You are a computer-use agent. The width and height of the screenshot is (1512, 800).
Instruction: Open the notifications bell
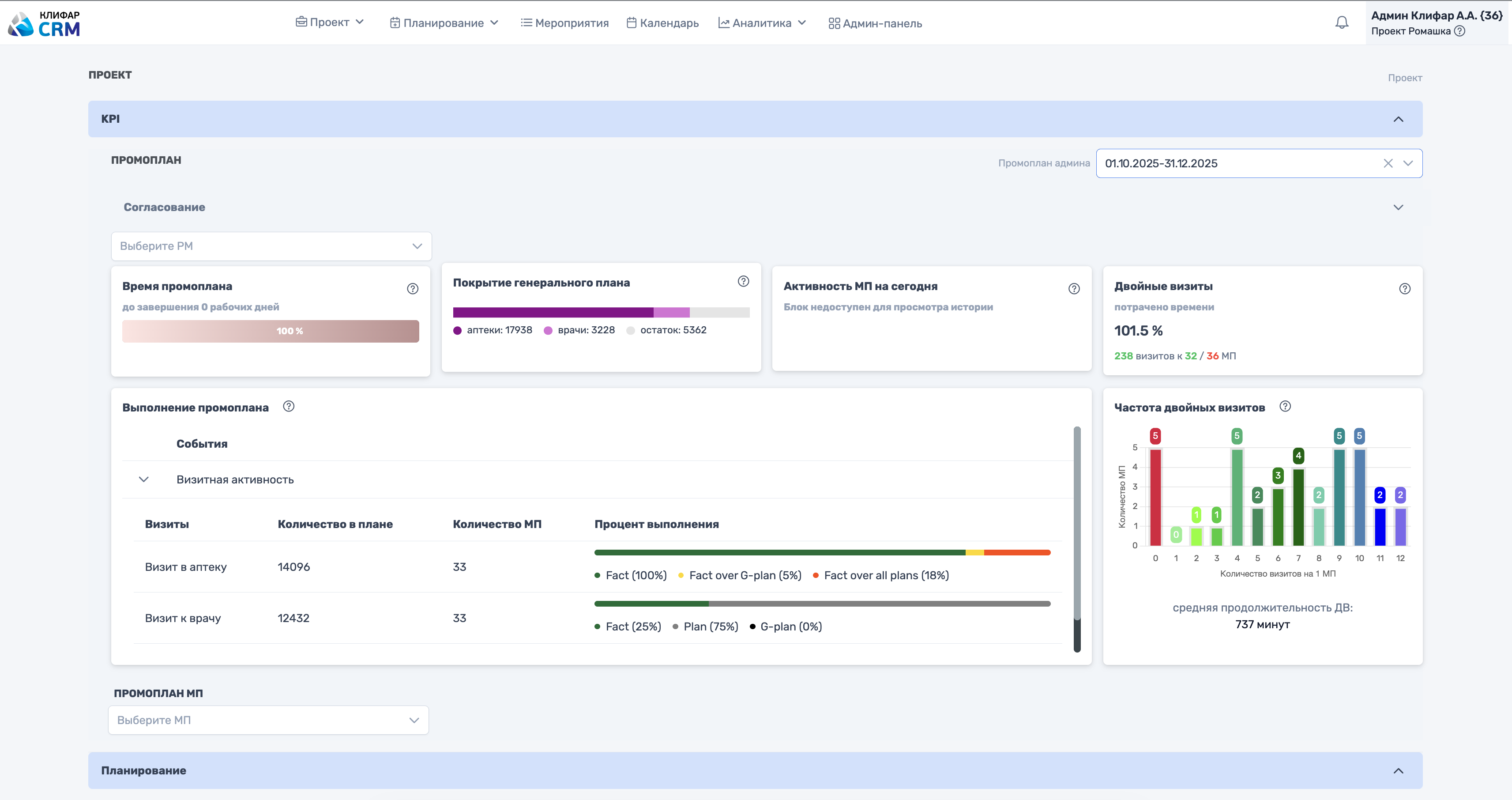(1342, 23)
